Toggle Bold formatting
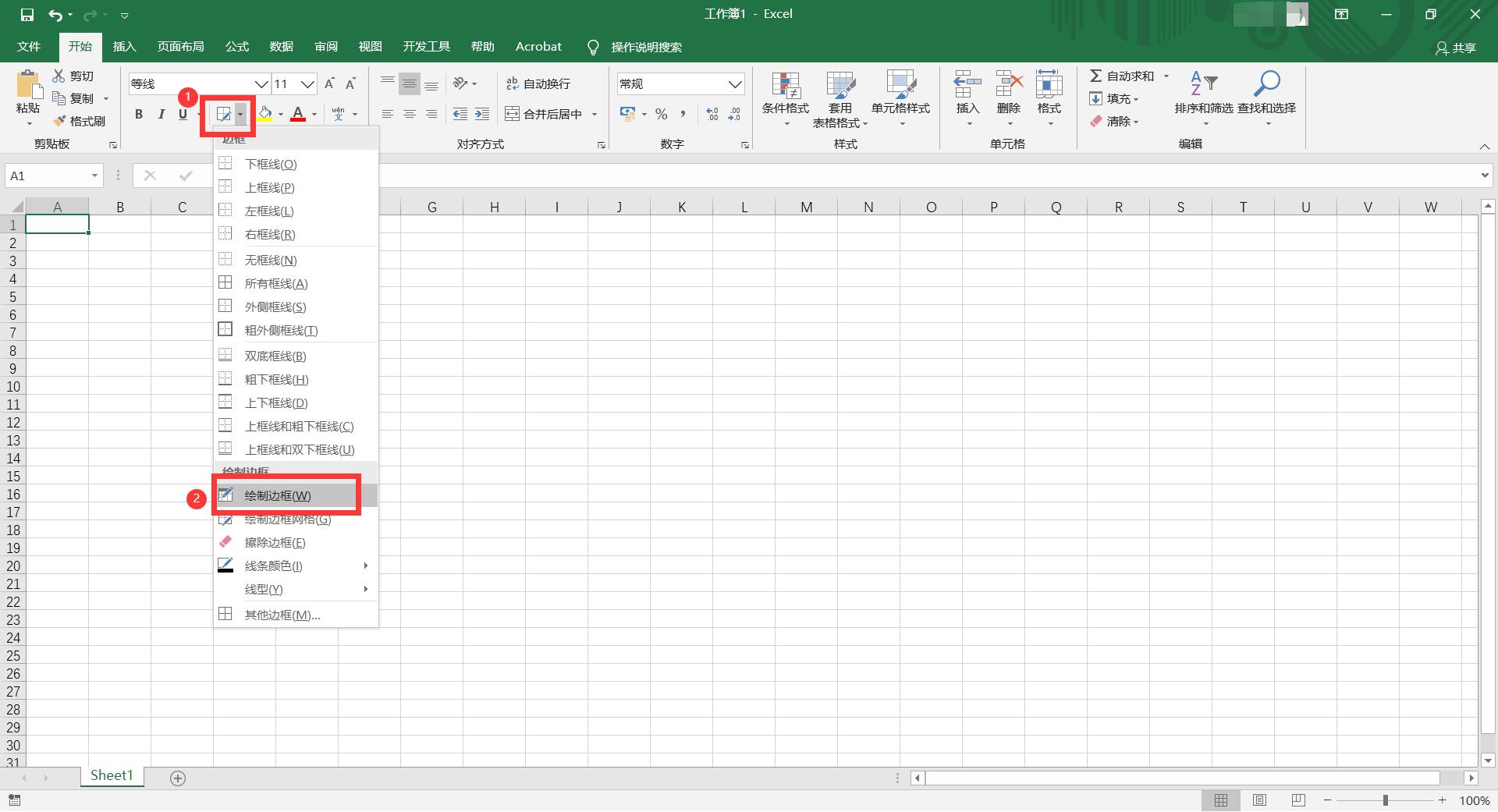1498x812 pixels. coord(139,115)
